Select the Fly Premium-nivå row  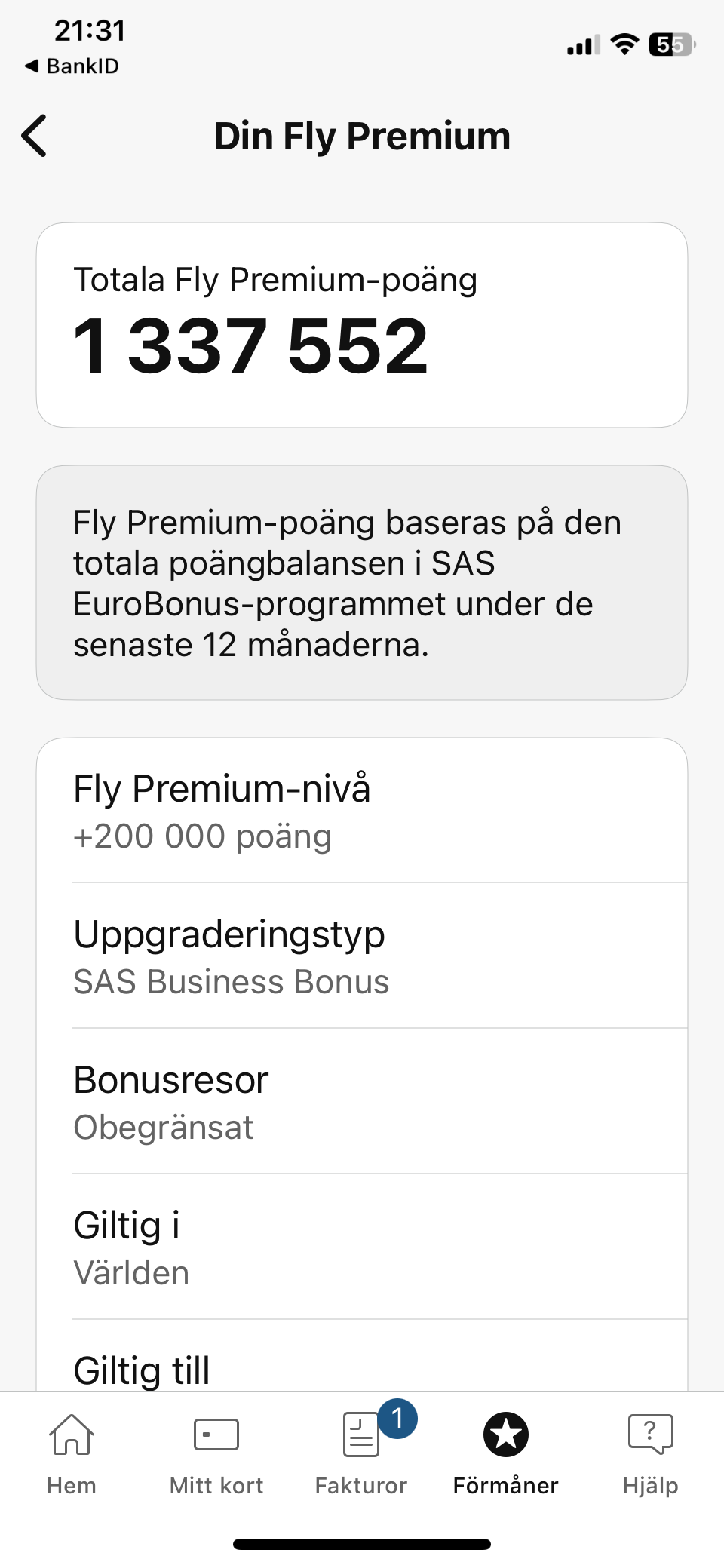(x=362, y=812)
